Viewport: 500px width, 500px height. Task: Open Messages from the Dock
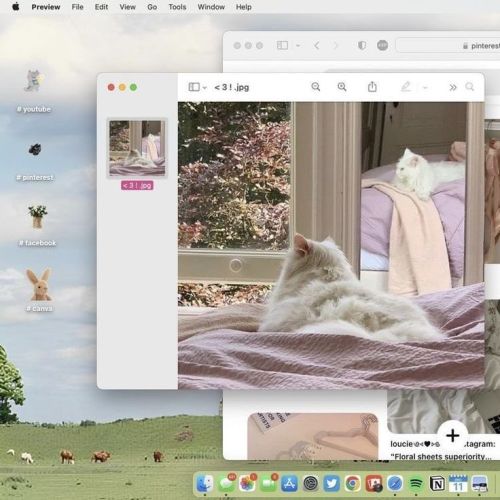(x=226, y=484)
